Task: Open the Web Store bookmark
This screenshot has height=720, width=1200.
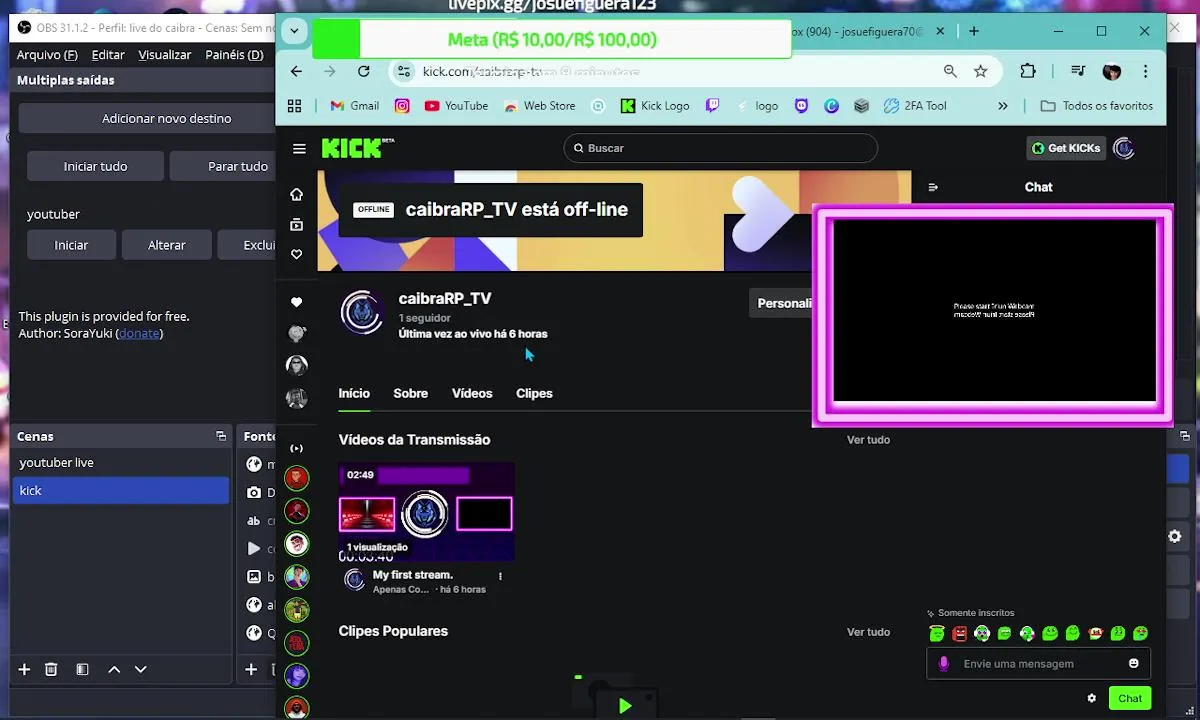Action: coord(540,106)
